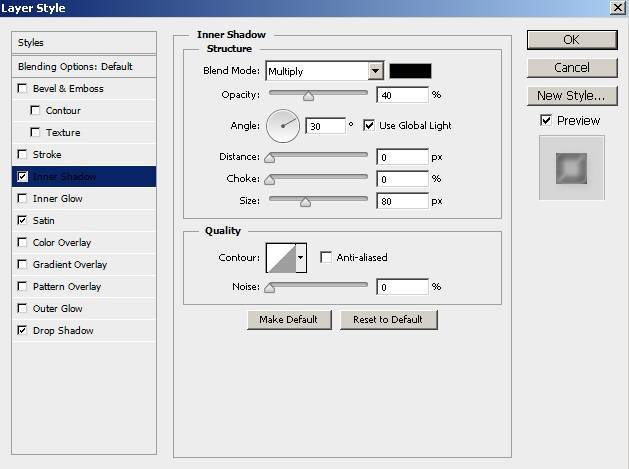
Task: Open the Contour picker dropdown arrow
Action: [301, 258]
